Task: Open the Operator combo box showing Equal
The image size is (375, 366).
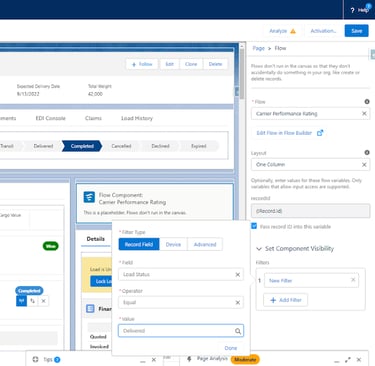Action: click(181, 303)
